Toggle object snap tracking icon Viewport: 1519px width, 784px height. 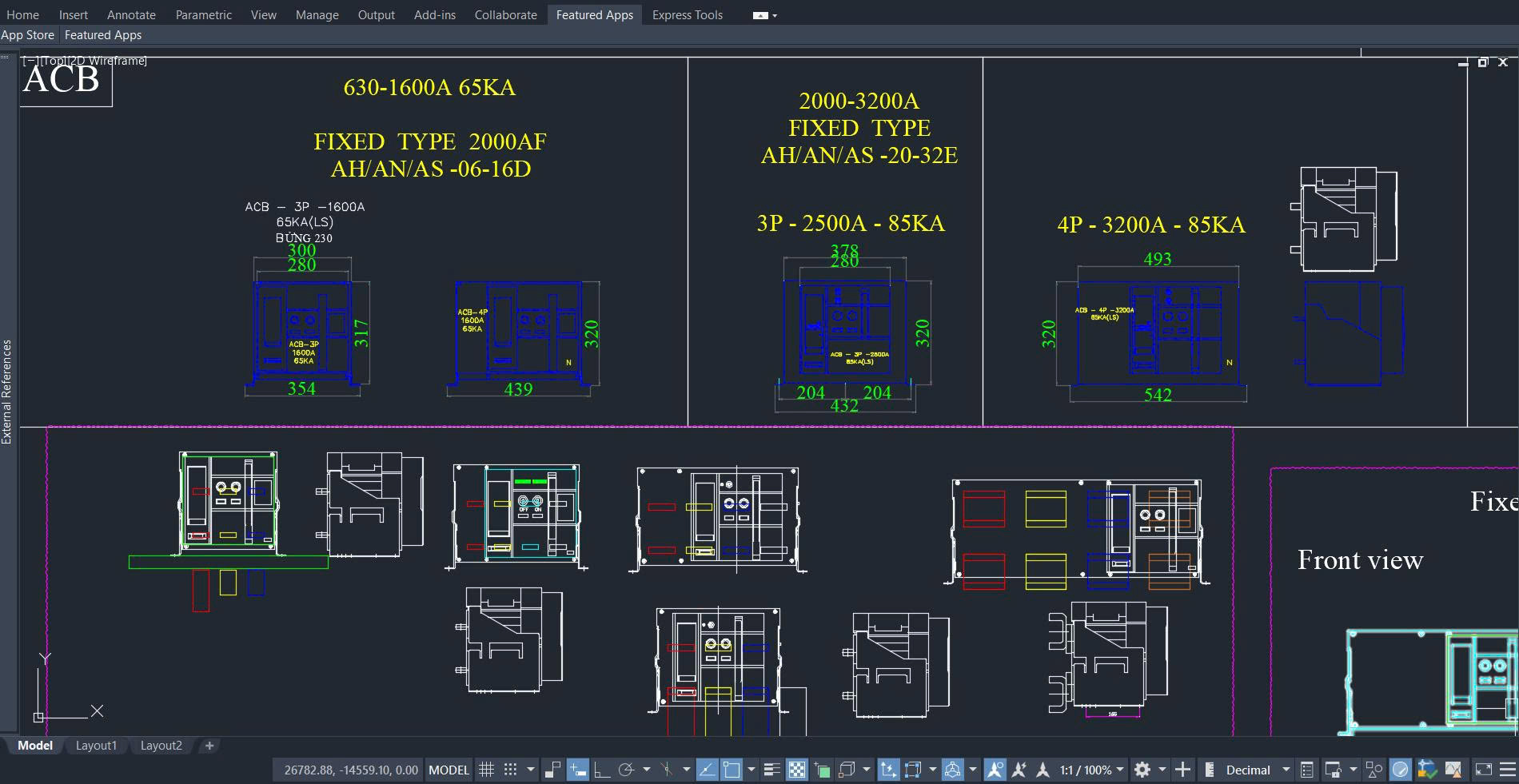(708, 770)
